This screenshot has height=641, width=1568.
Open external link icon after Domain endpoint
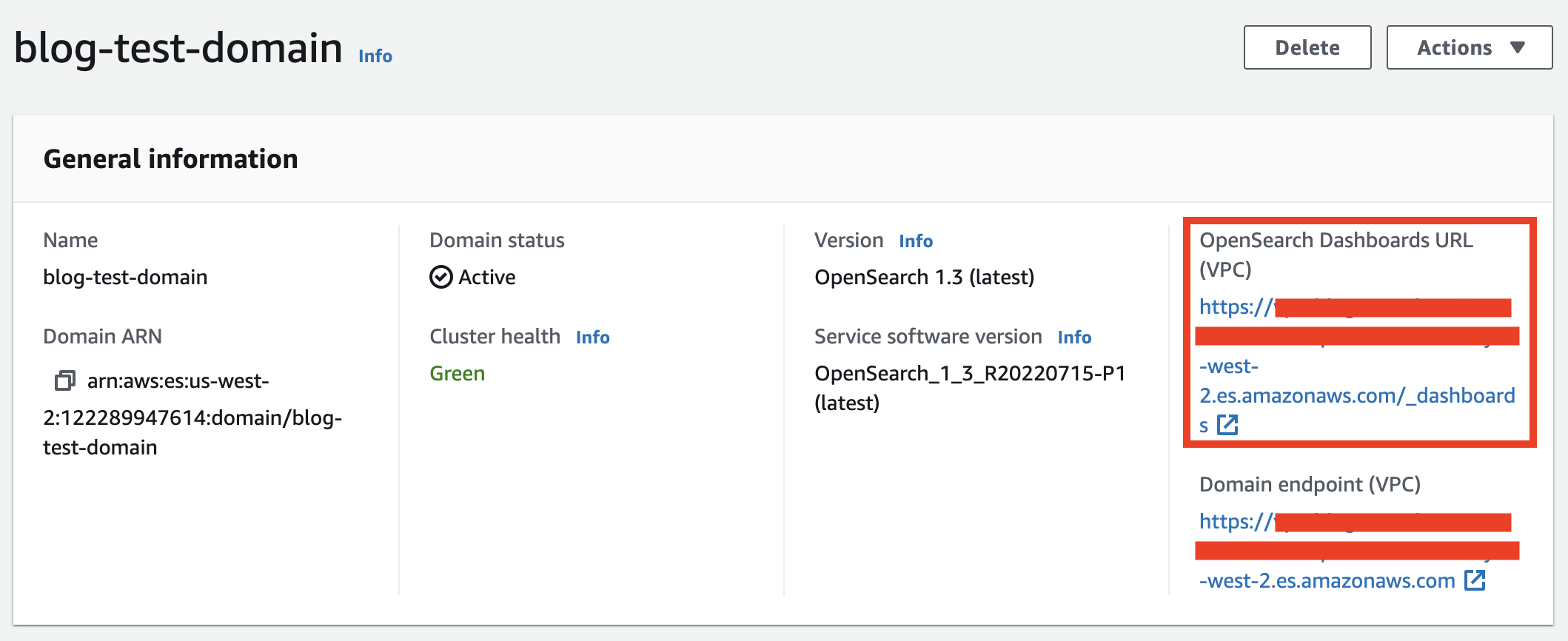(1475, 580)
